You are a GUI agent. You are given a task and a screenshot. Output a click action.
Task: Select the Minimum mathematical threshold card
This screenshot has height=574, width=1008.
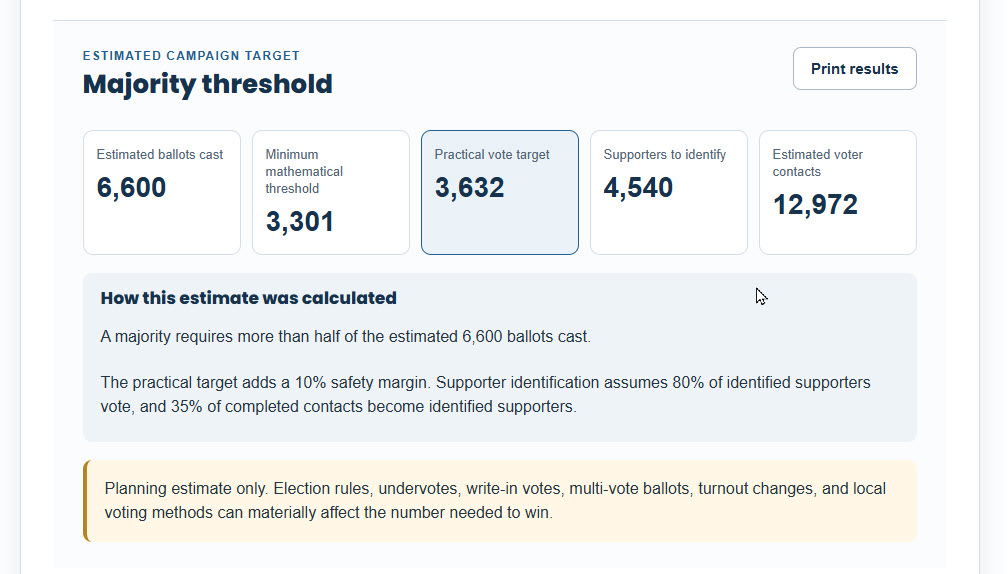331,193
